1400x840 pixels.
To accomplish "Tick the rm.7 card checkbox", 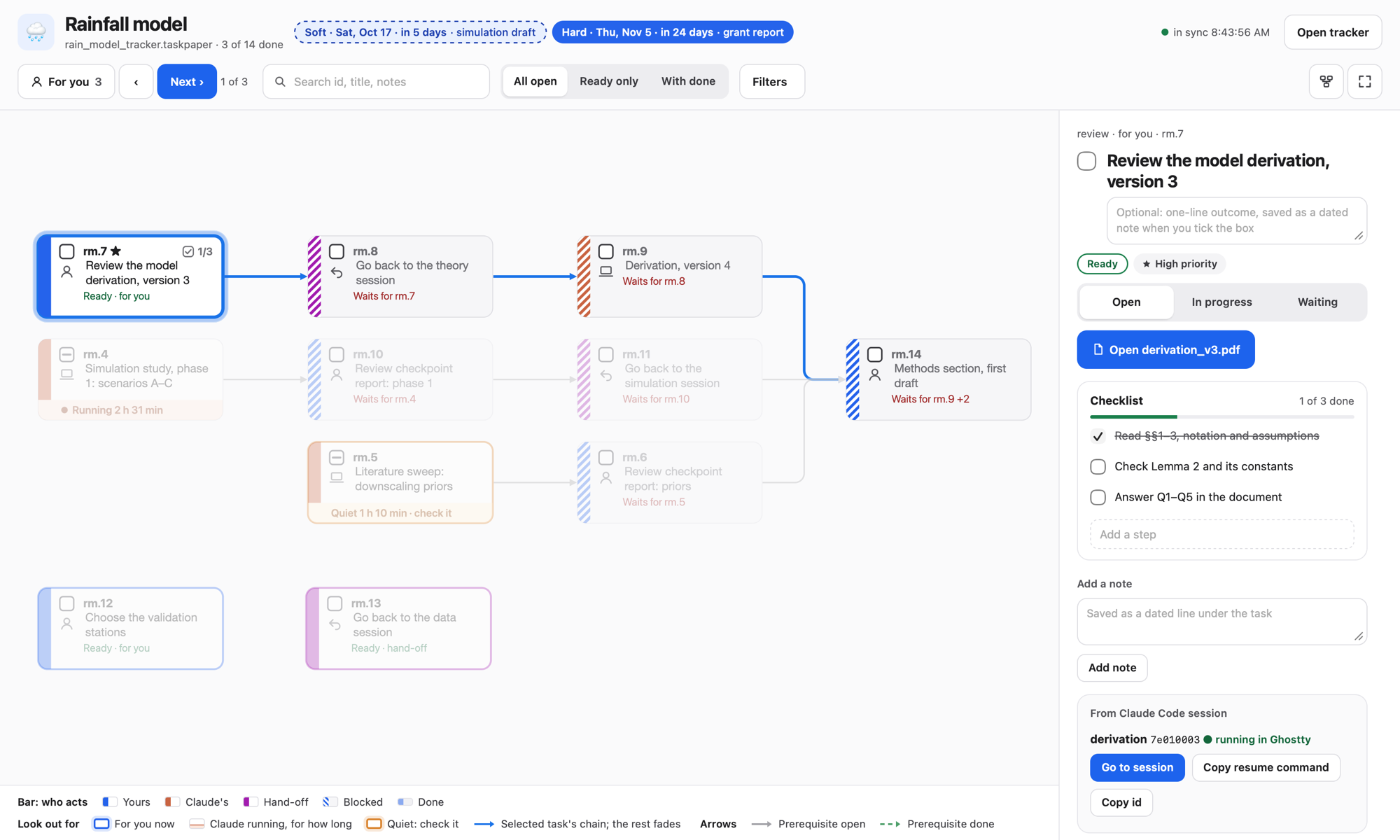I will [66, 251].
